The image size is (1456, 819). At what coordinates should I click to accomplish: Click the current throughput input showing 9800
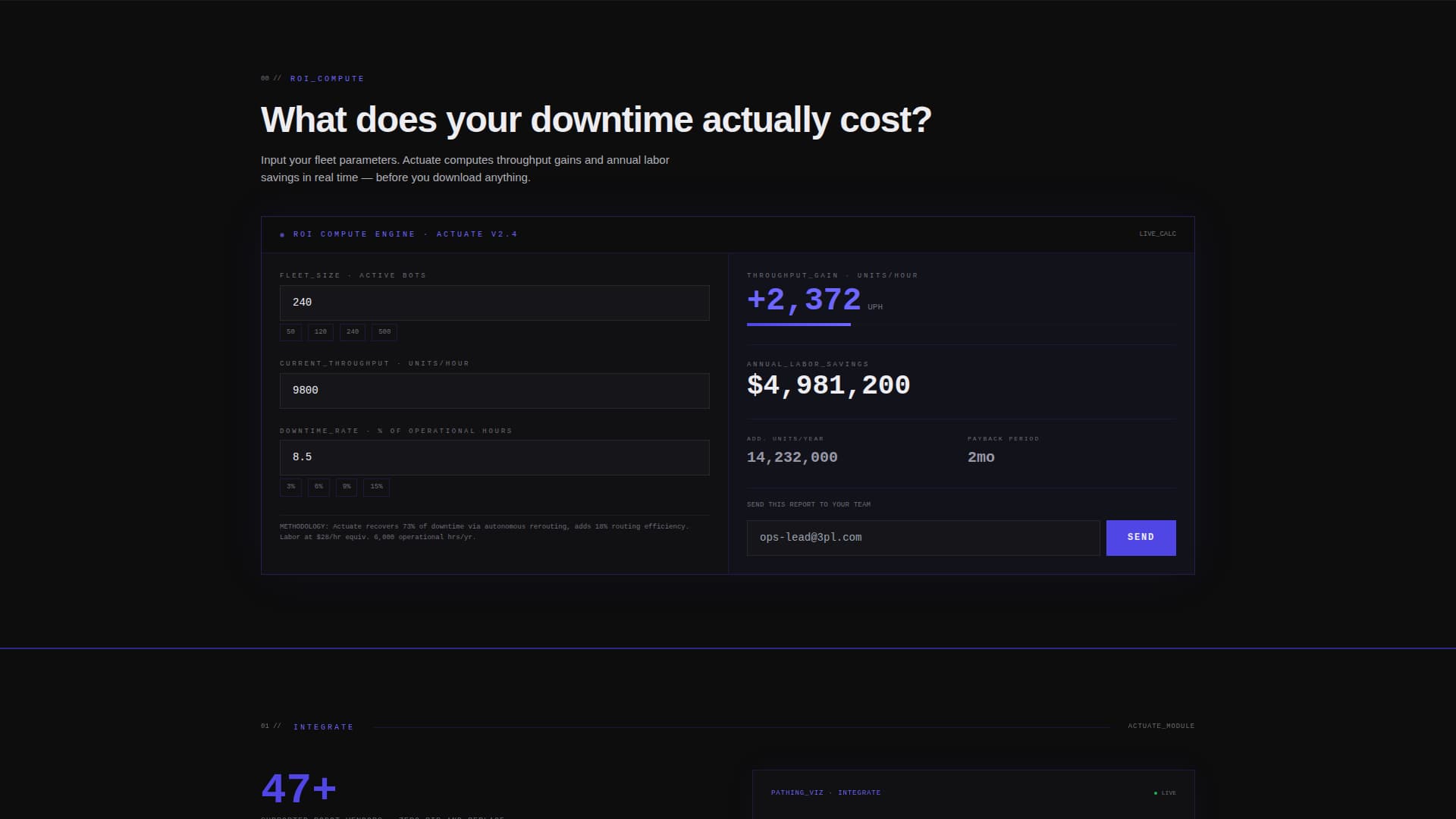pos(494,391)
